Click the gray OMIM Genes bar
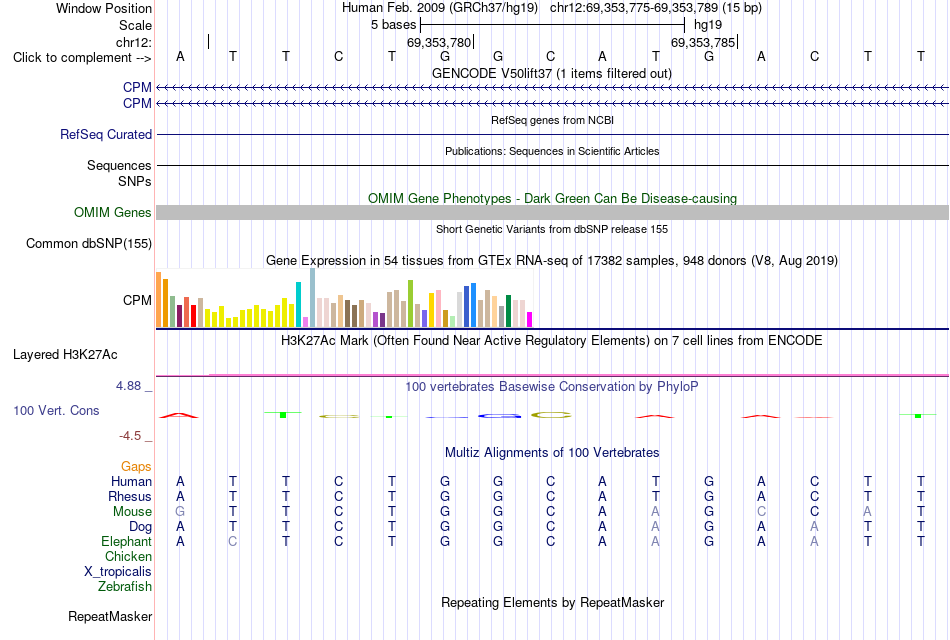 click(552, 212)
